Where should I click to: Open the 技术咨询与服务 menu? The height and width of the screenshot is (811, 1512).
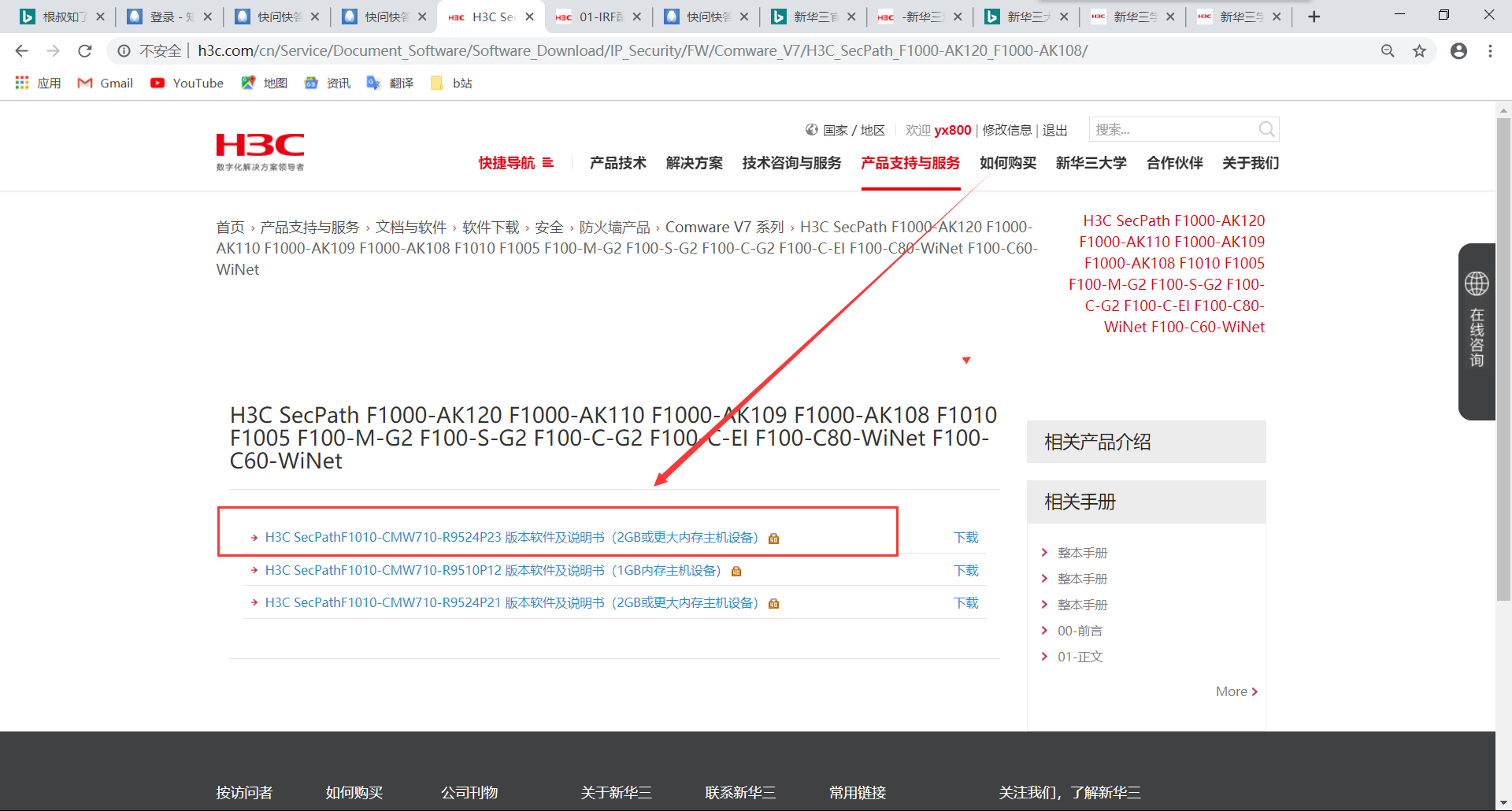tap(792, 163)
